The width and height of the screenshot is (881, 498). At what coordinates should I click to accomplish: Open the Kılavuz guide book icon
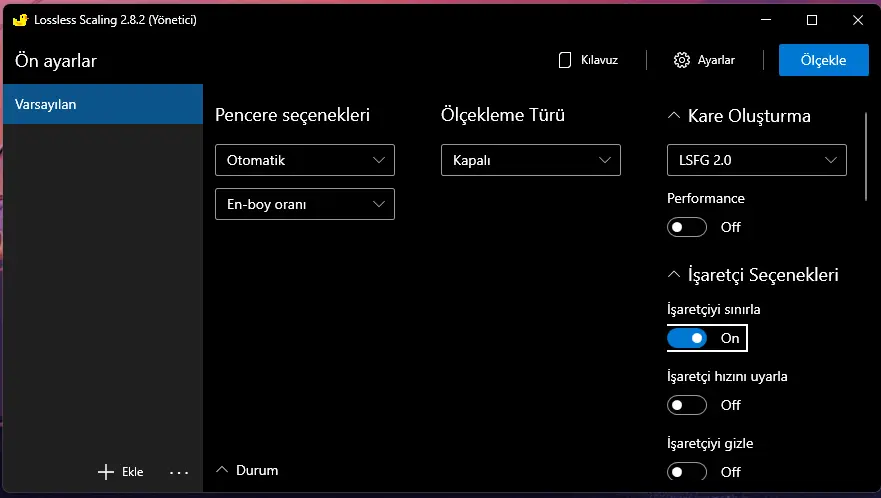click(x=565, y=60)
